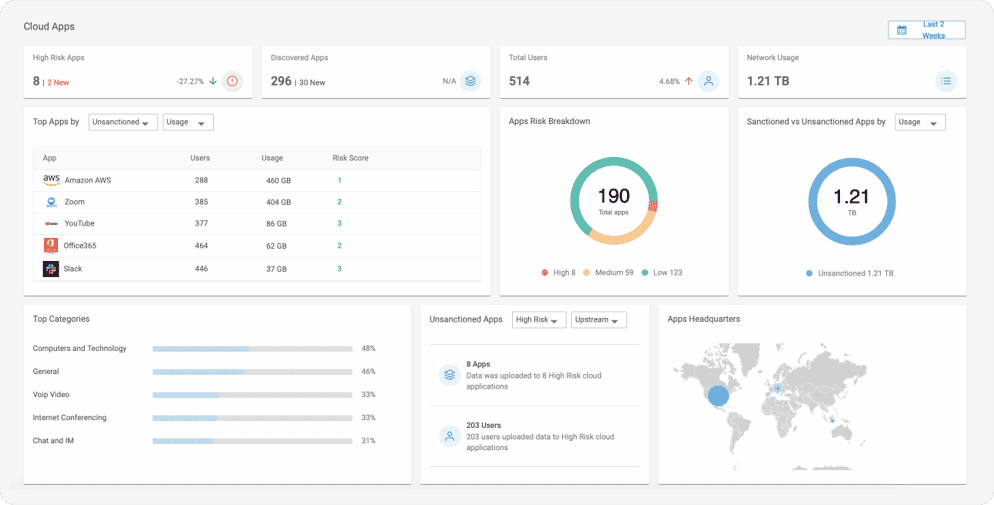Click the Low 123 teal legend dot
994x505 pixels.
point(645,273)
